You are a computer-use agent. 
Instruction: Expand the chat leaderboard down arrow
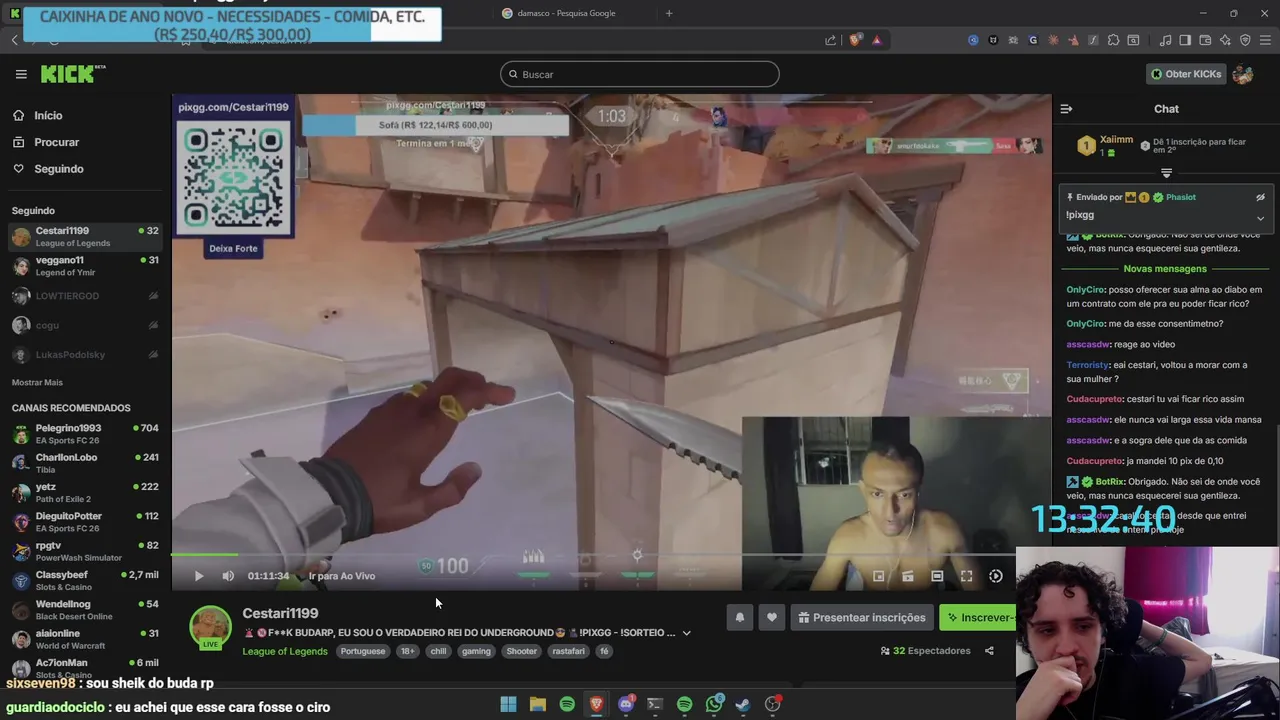click(x=1166, y=173)
